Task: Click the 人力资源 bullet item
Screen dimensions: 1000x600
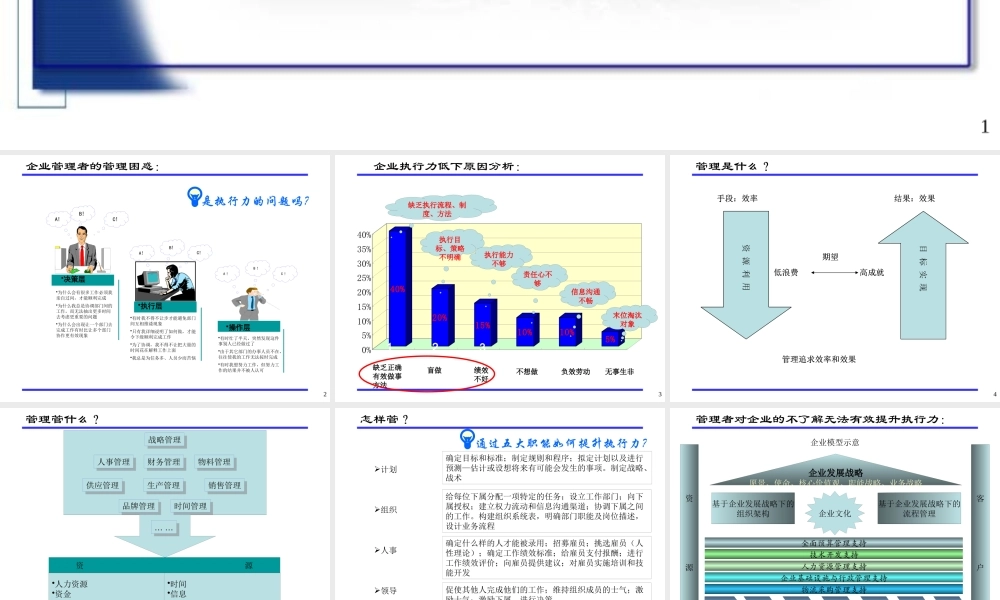Action: pos(70,583)
